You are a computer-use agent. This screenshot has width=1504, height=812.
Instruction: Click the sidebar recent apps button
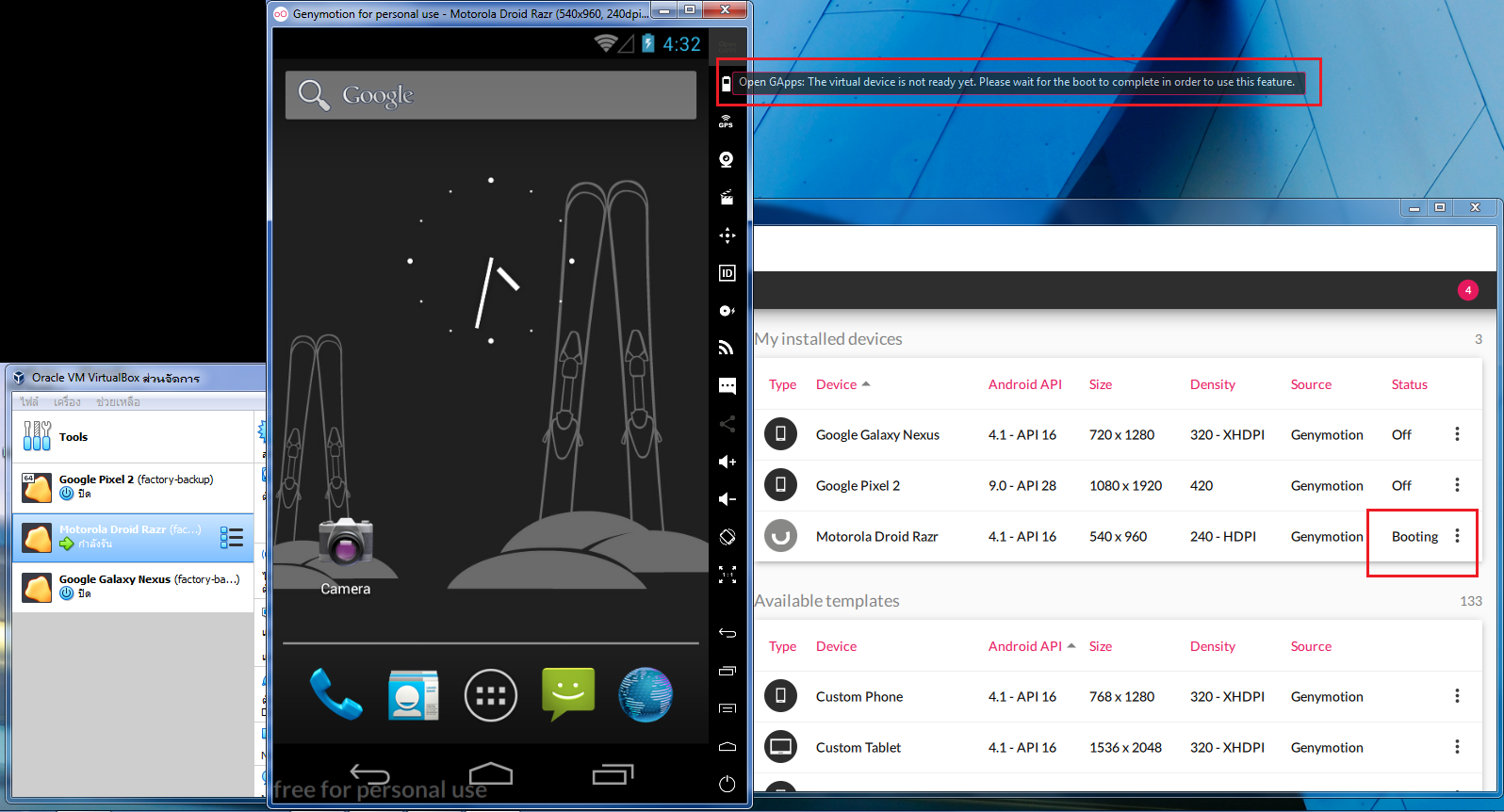tap(727, 671)
